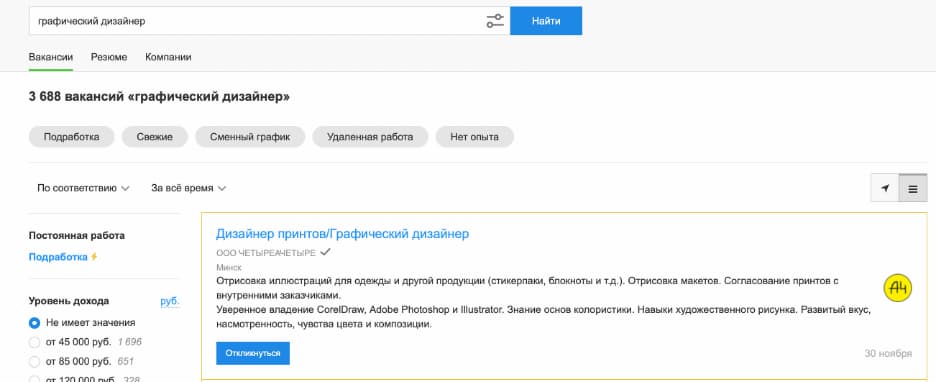
Task: Switch to list view of vacancies
Action: (913, 189)
